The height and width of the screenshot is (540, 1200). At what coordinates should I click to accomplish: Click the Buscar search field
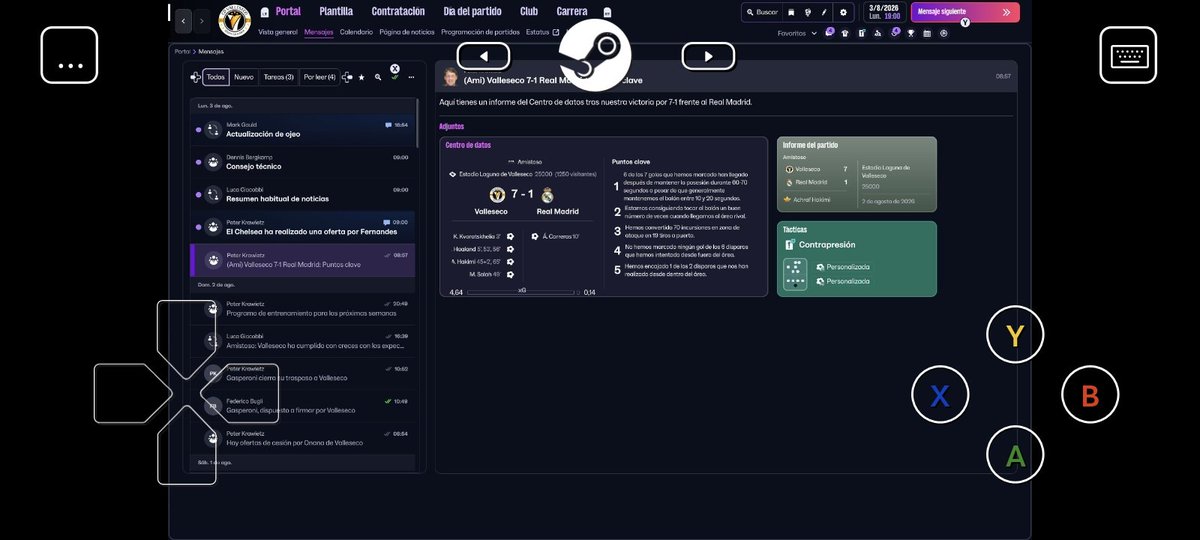(x=761, y=12)
